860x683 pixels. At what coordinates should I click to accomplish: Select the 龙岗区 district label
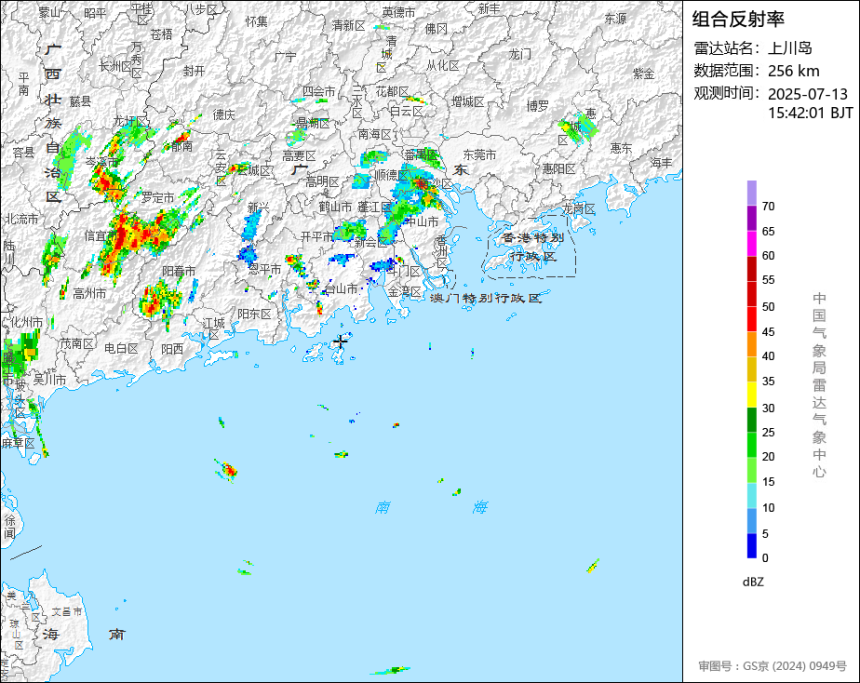(579, 209)
